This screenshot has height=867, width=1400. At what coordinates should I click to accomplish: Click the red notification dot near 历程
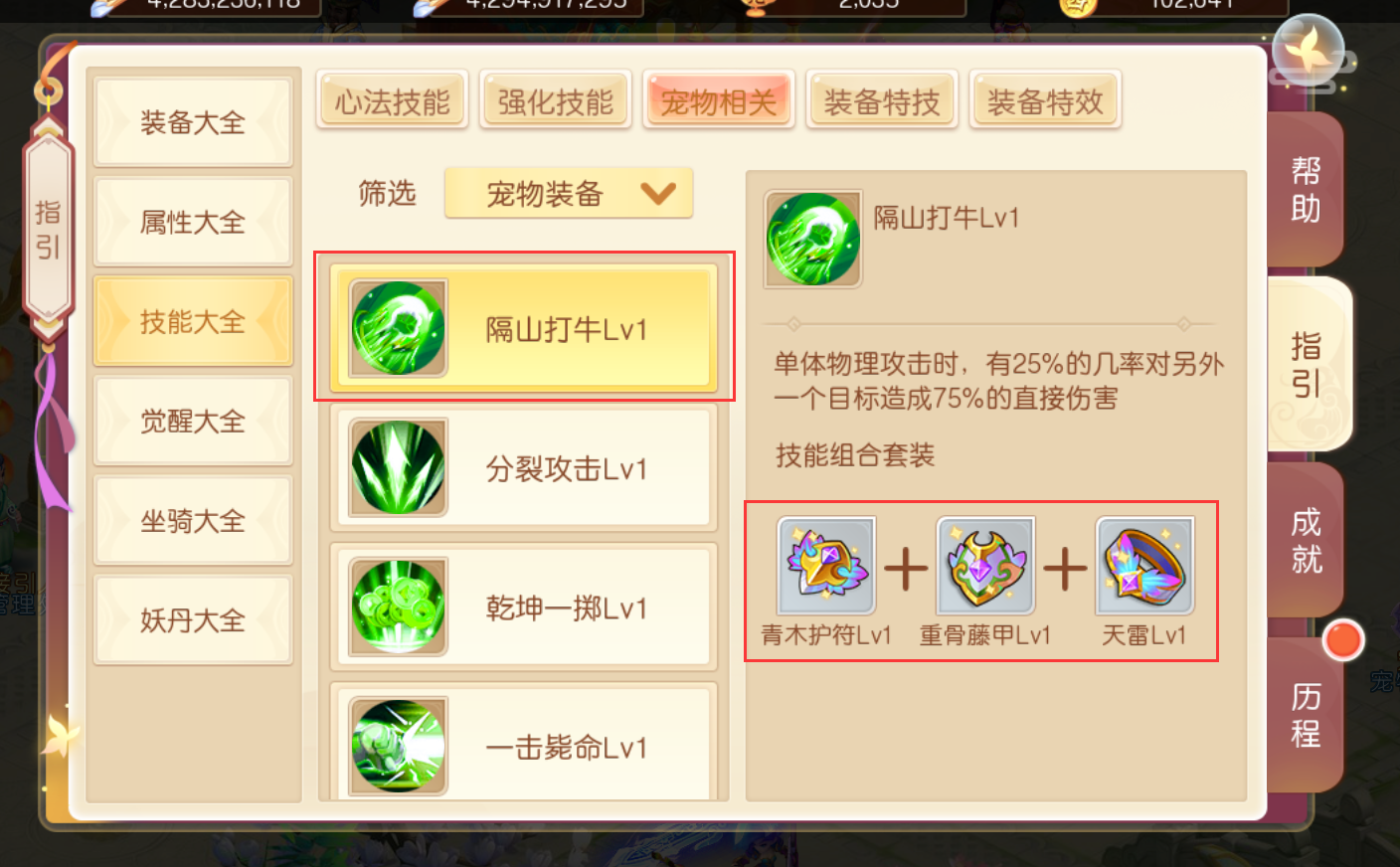point(1343,640)
